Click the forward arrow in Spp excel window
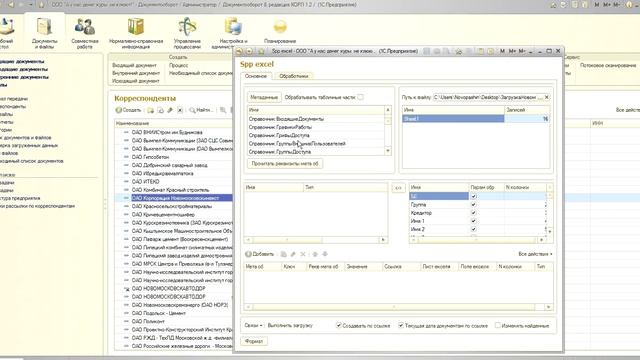This screenshot has height=360, width=640. pos(249,51)
